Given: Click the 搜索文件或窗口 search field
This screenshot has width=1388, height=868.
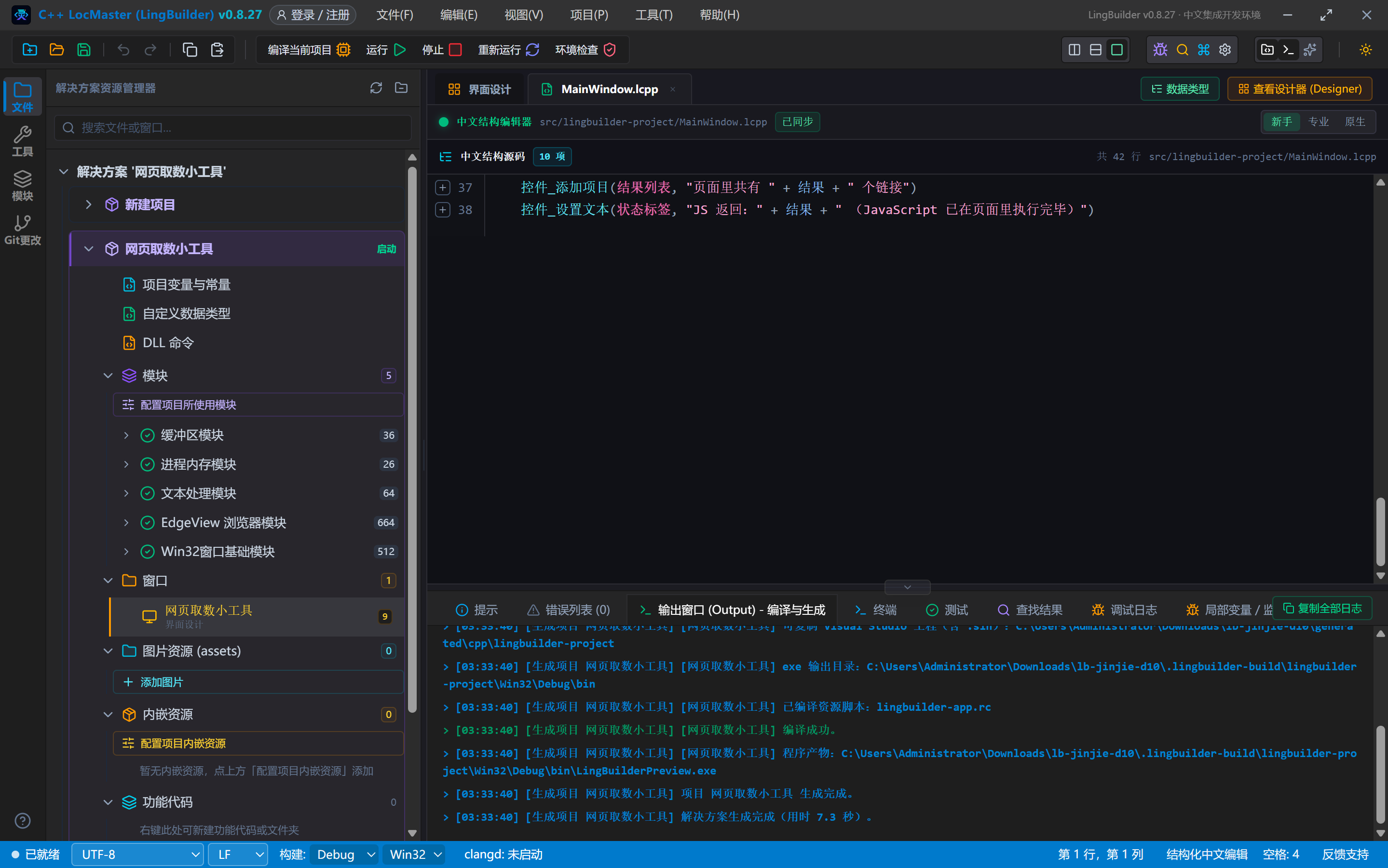Looking at the screenshot, I should click(x=232, y=127).
